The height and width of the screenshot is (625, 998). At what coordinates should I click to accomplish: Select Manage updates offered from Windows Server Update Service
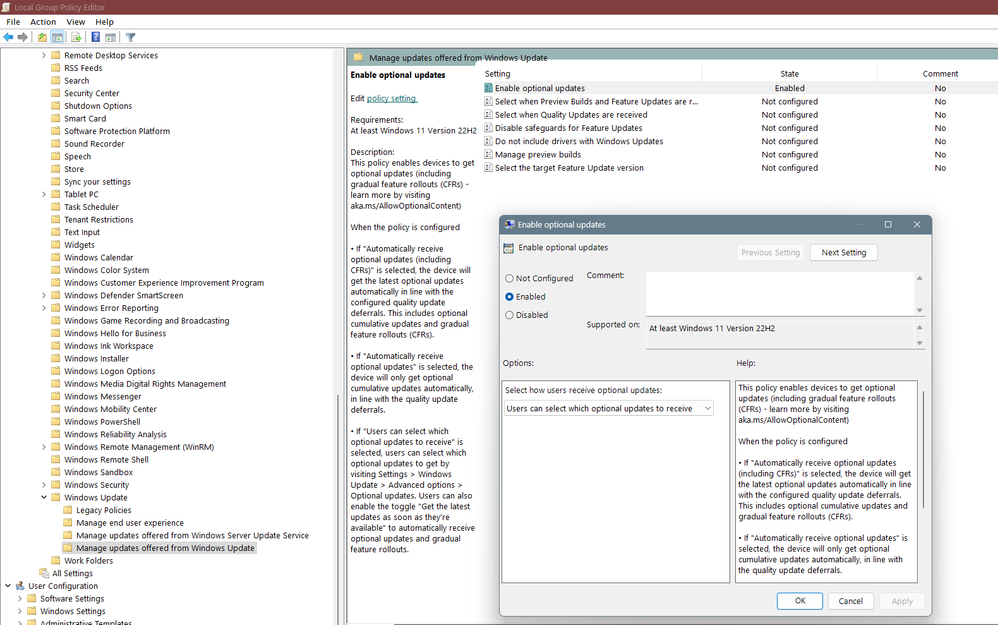(x=192, y=535)
